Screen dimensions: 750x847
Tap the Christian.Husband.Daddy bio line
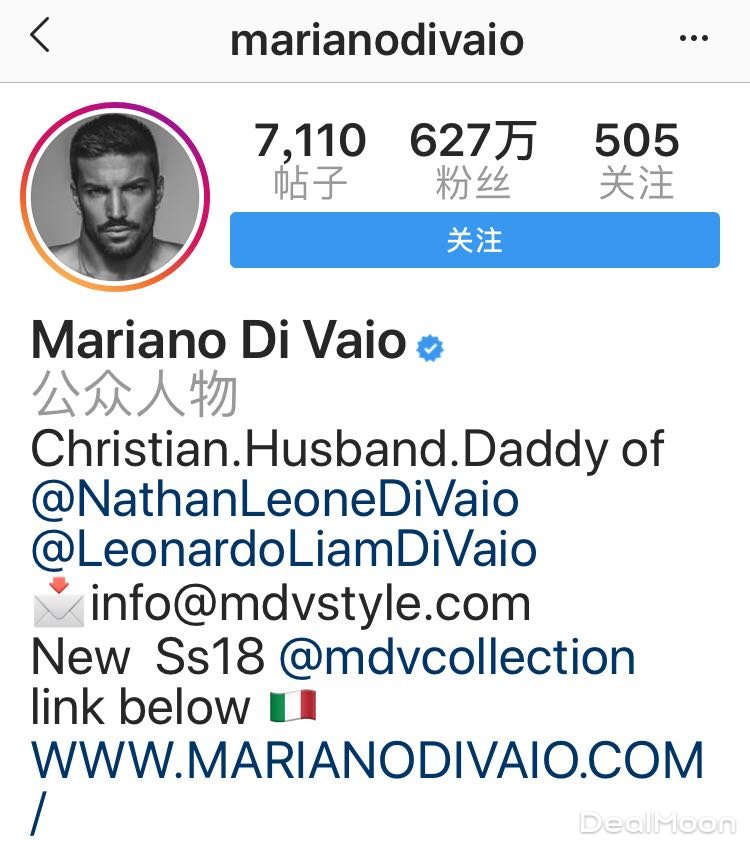347,449
